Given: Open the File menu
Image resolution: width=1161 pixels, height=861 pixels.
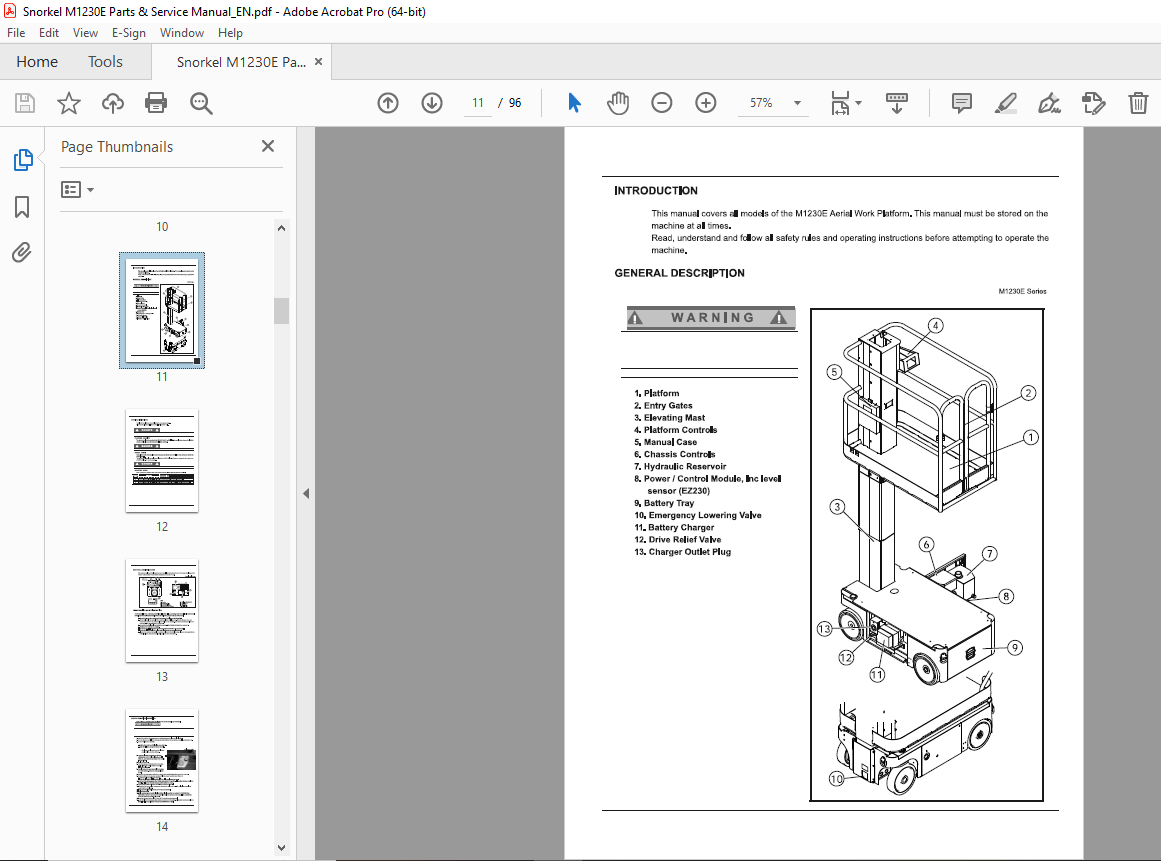Looking at the screenshot, I should click(x=16, y=33).
